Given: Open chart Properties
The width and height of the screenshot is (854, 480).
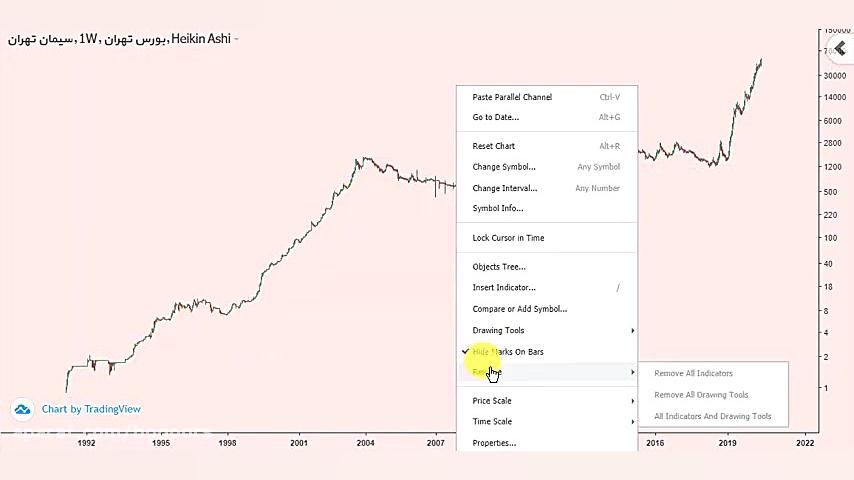Looking at the screenshot, I should 494,443.
